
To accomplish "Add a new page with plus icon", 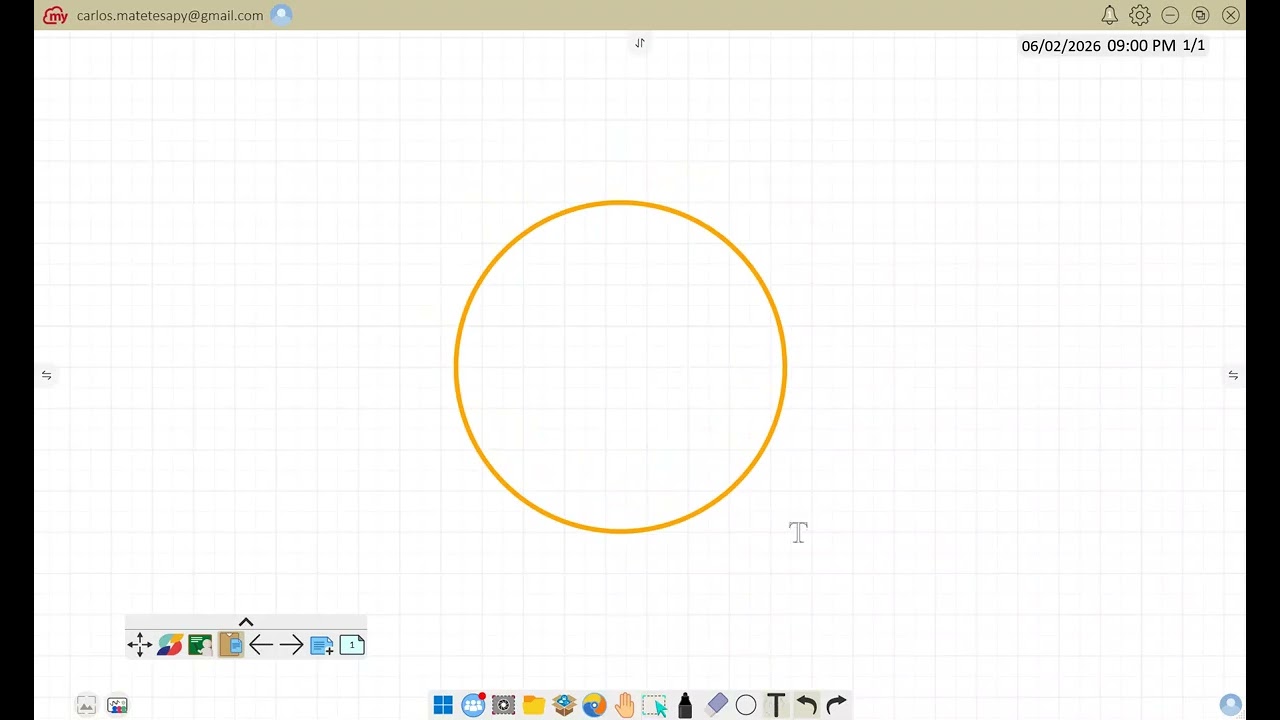I will (322, 645).
